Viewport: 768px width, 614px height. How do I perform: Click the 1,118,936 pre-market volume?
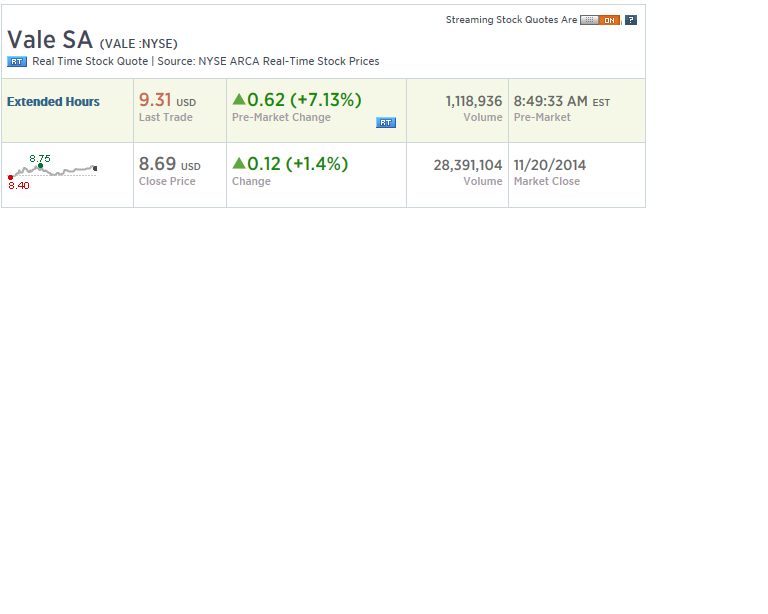tap(474, 101)
